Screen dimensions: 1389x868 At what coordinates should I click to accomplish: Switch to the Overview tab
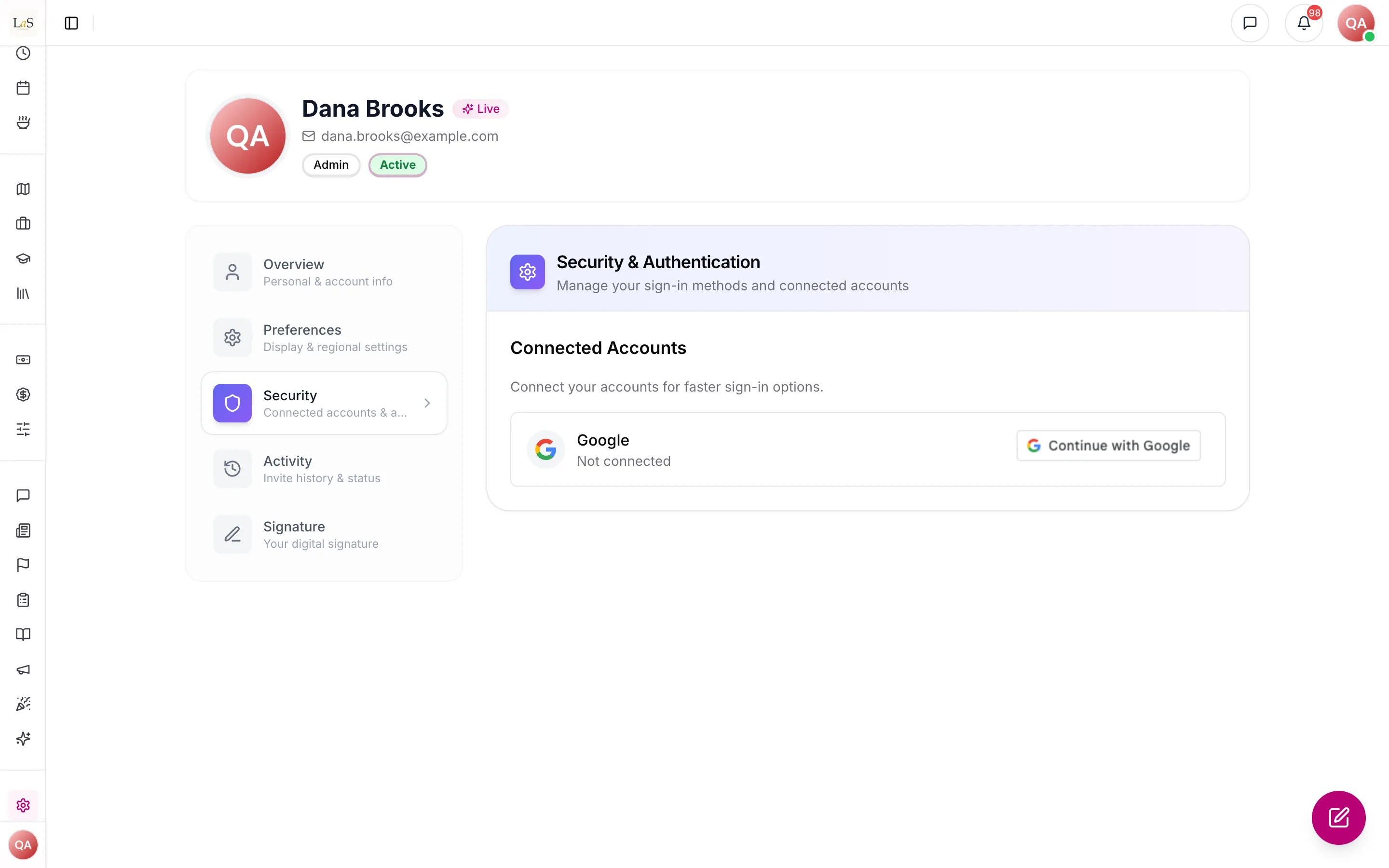[324, 272]
